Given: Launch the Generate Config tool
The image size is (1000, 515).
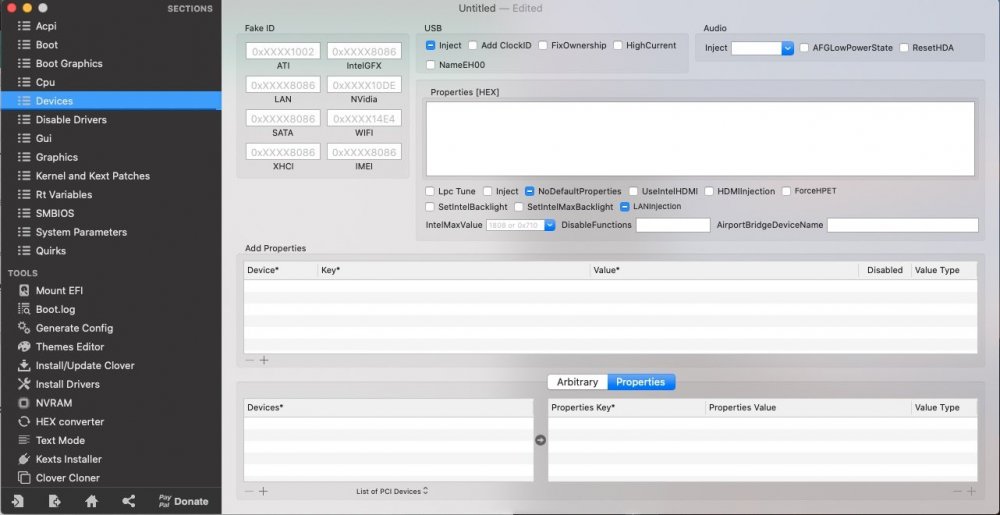Looking at the screenshot, I should tap(74, 328).
